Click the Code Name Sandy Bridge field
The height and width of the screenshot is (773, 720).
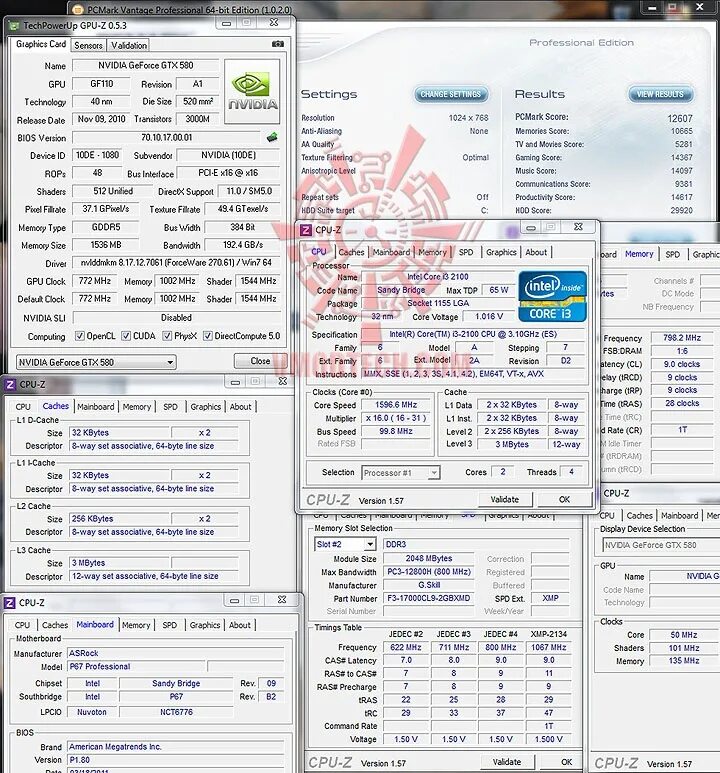[x=401, y=290]
